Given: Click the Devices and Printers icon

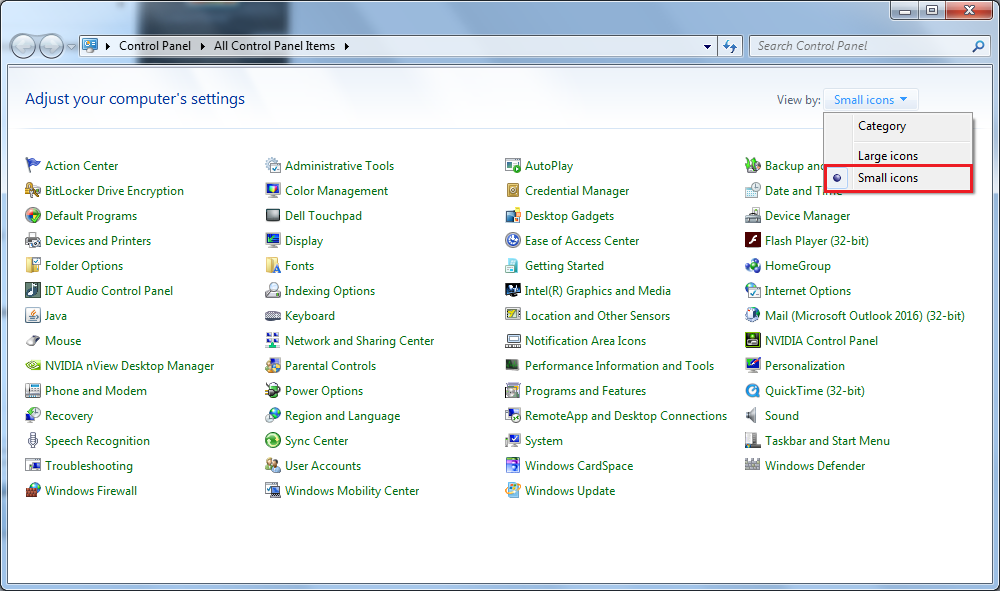Looking at the screenshot, I should (33, 240).
